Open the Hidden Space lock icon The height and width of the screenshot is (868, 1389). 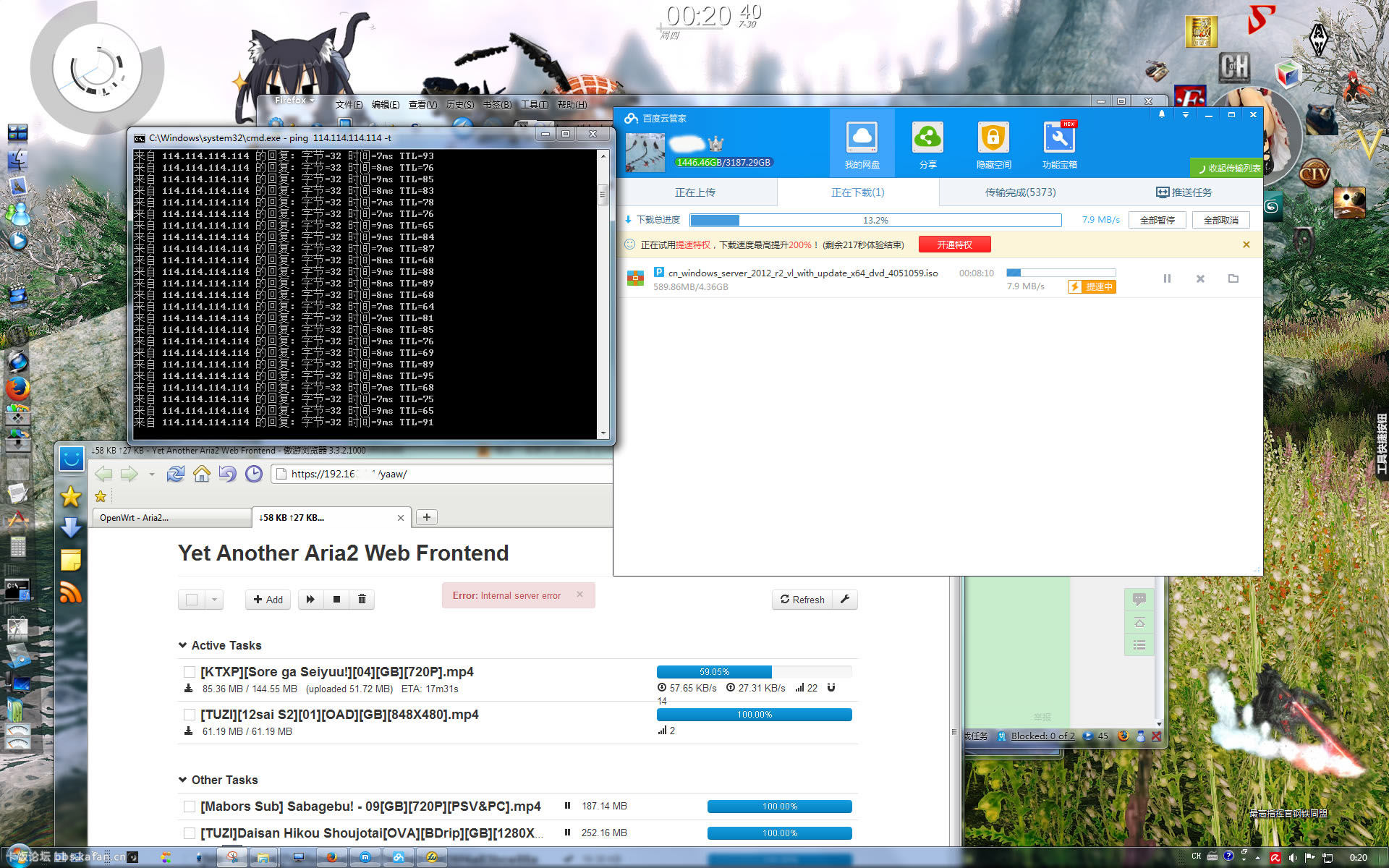pyautogui.click(x=993, y=144)
